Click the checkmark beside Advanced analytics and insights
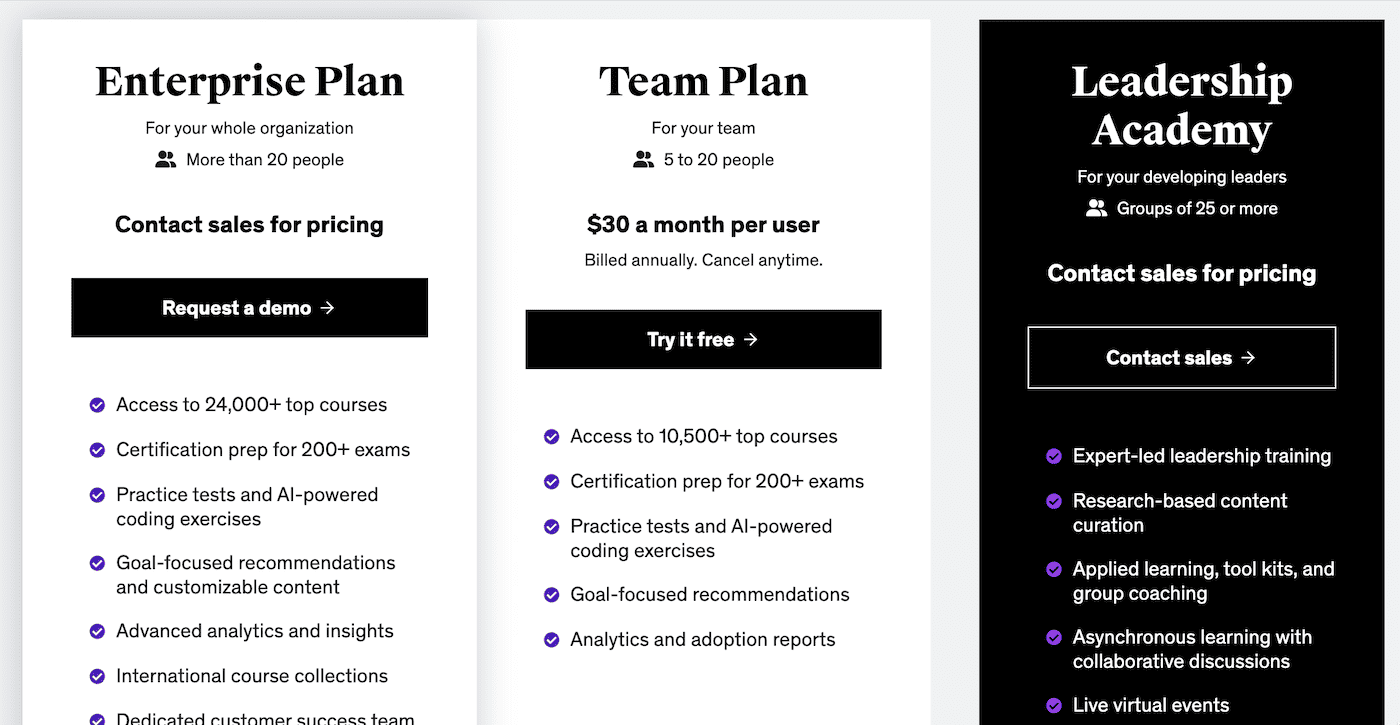The image size is (1400, 725). (97, 631)
